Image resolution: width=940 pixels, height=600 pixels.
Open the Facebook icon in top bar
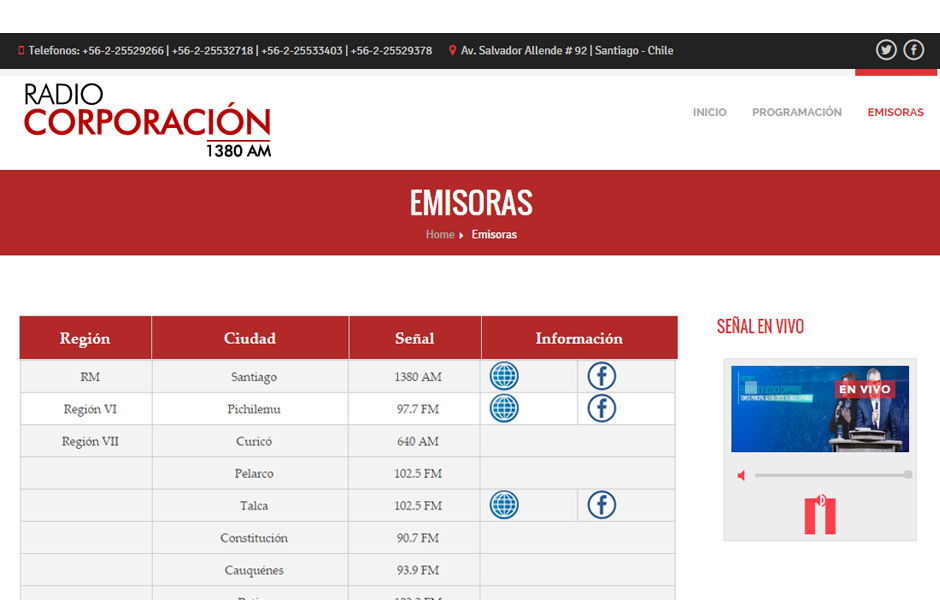pos(914,50)
